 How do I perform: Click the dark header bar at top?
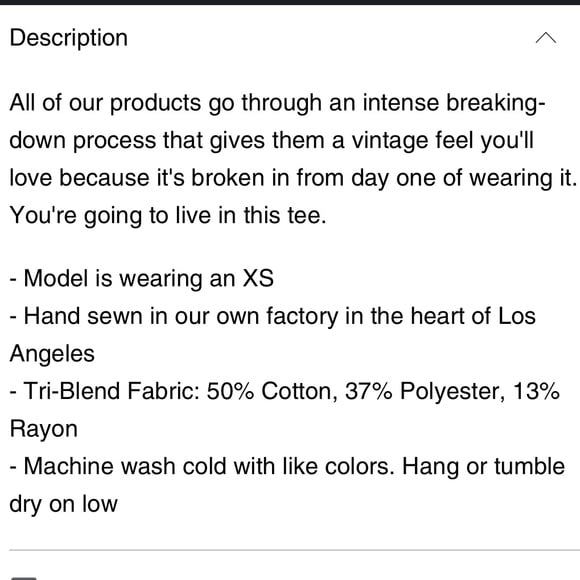[x=290, y=2]
